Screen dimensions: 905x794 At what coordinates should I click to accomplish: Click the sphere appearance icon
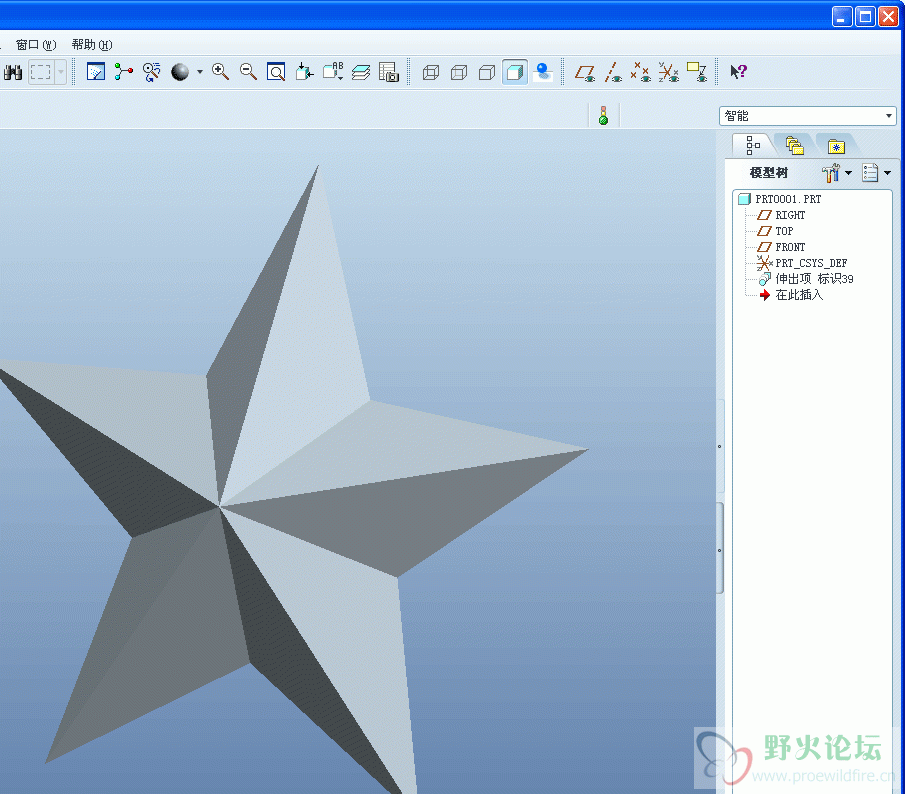(x=180, y=72)
